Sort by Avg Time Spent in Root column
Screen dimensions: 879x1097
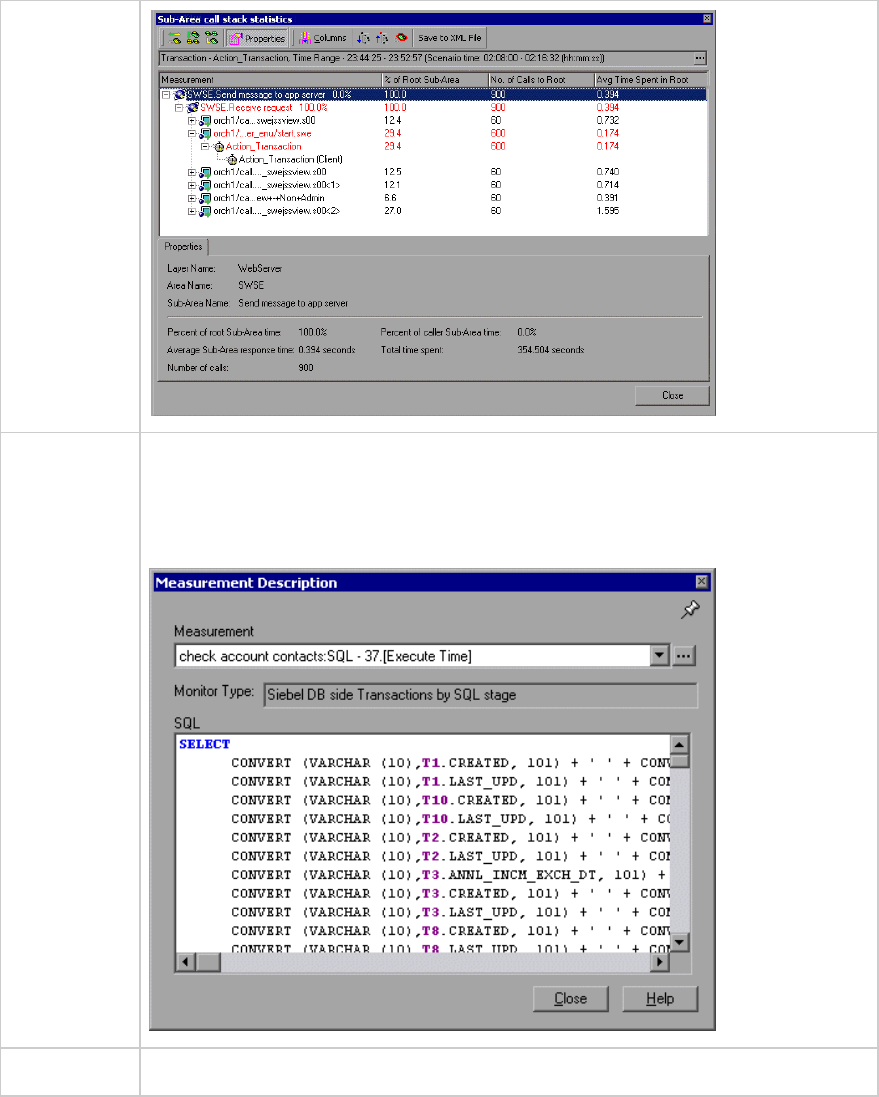pyautogui.click(x=651, y=80)
